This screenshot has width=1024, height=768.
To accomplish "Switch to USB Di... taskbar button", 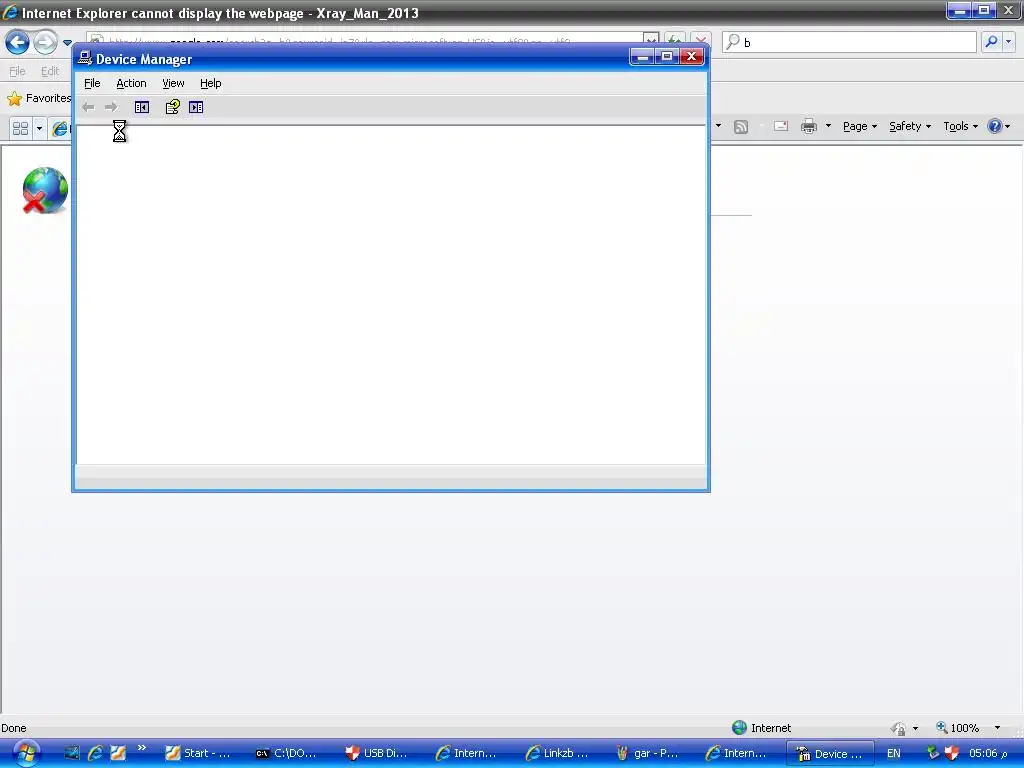I will pos(377,753).
